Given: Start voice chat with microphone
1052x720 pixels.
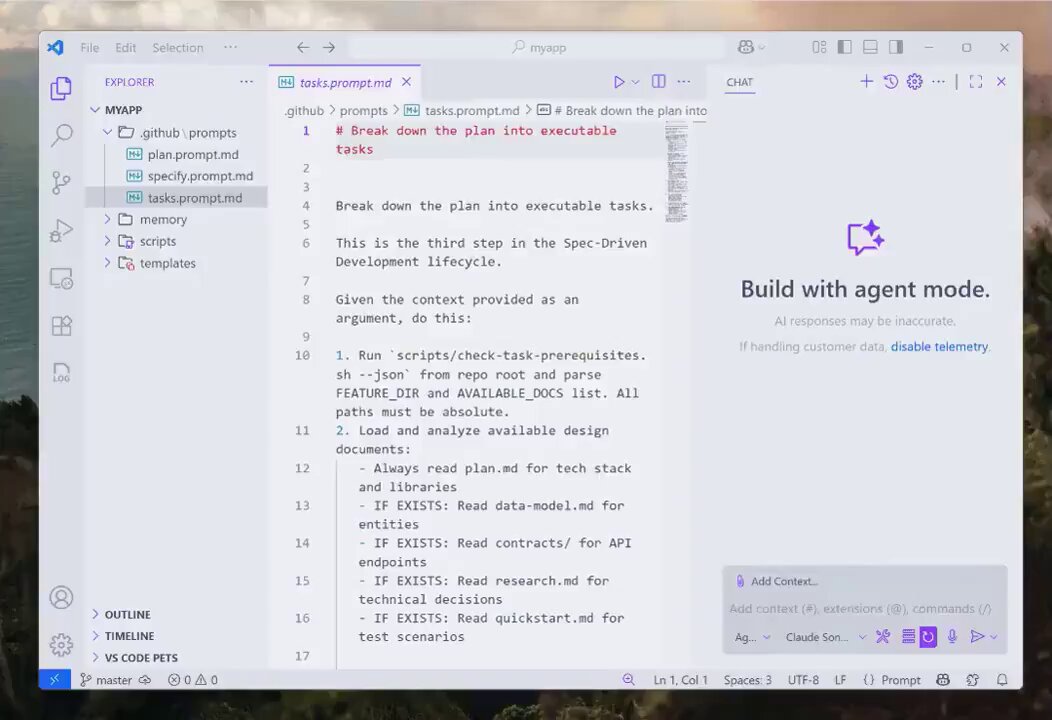Looking at the screenshot, I should pyautogui.click(x=952, y=637).
